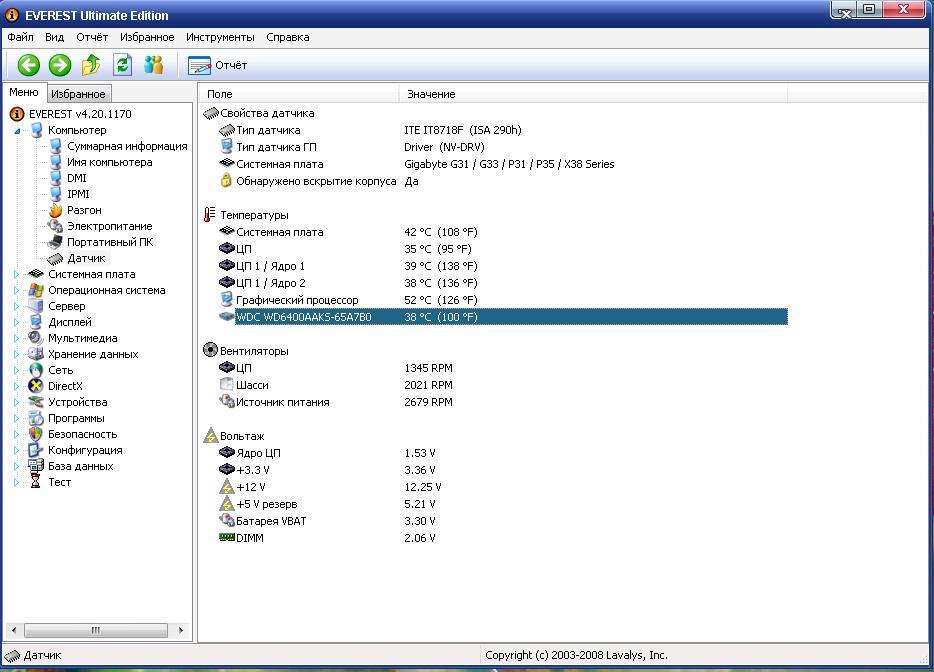This screenshot has width=934, height=672.
Task: Click the Up level arrow icon
Action: tap(91, 65)
